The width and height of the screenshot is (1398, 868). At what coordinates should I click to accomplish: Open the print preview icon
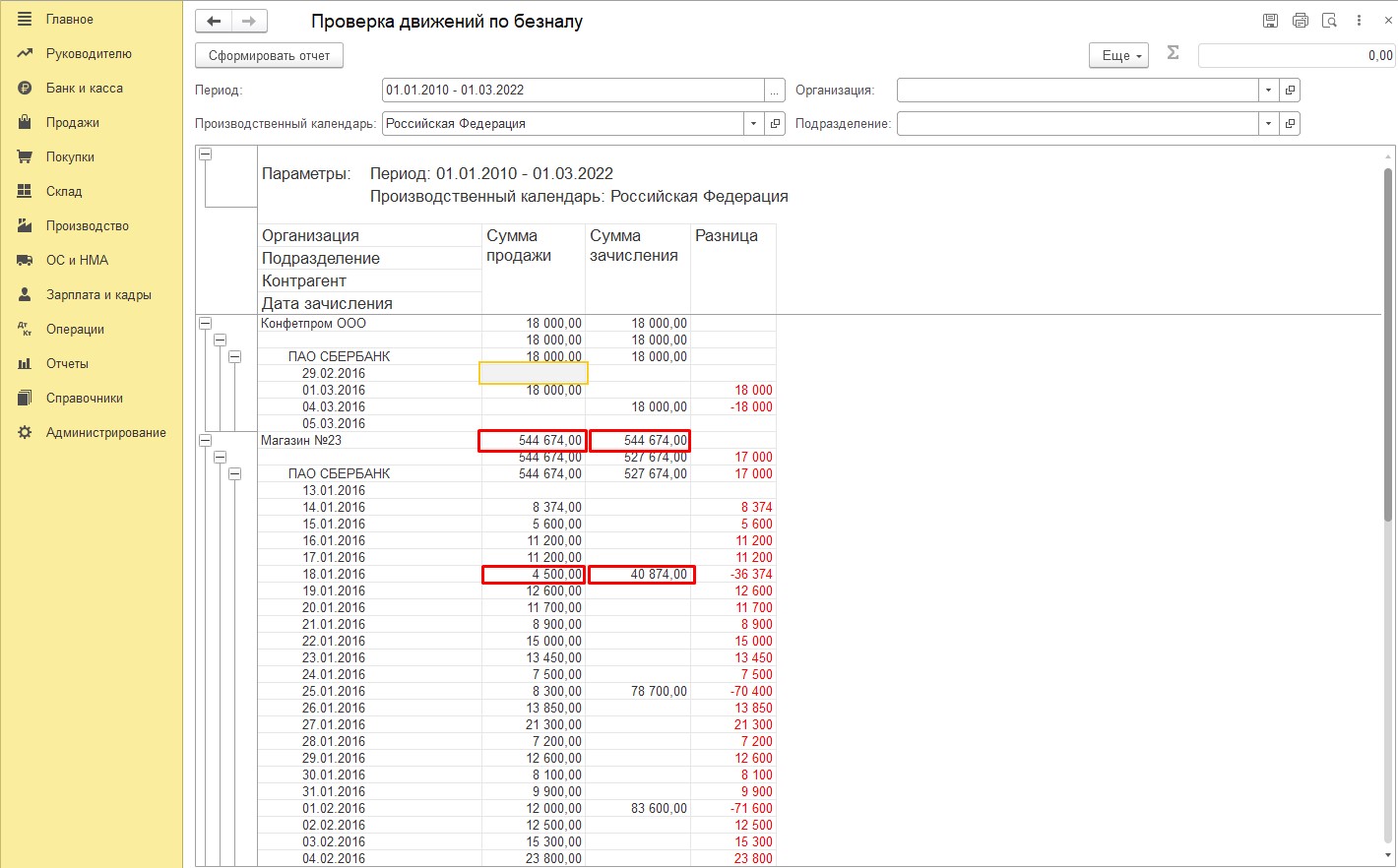tap(1329, 21)
